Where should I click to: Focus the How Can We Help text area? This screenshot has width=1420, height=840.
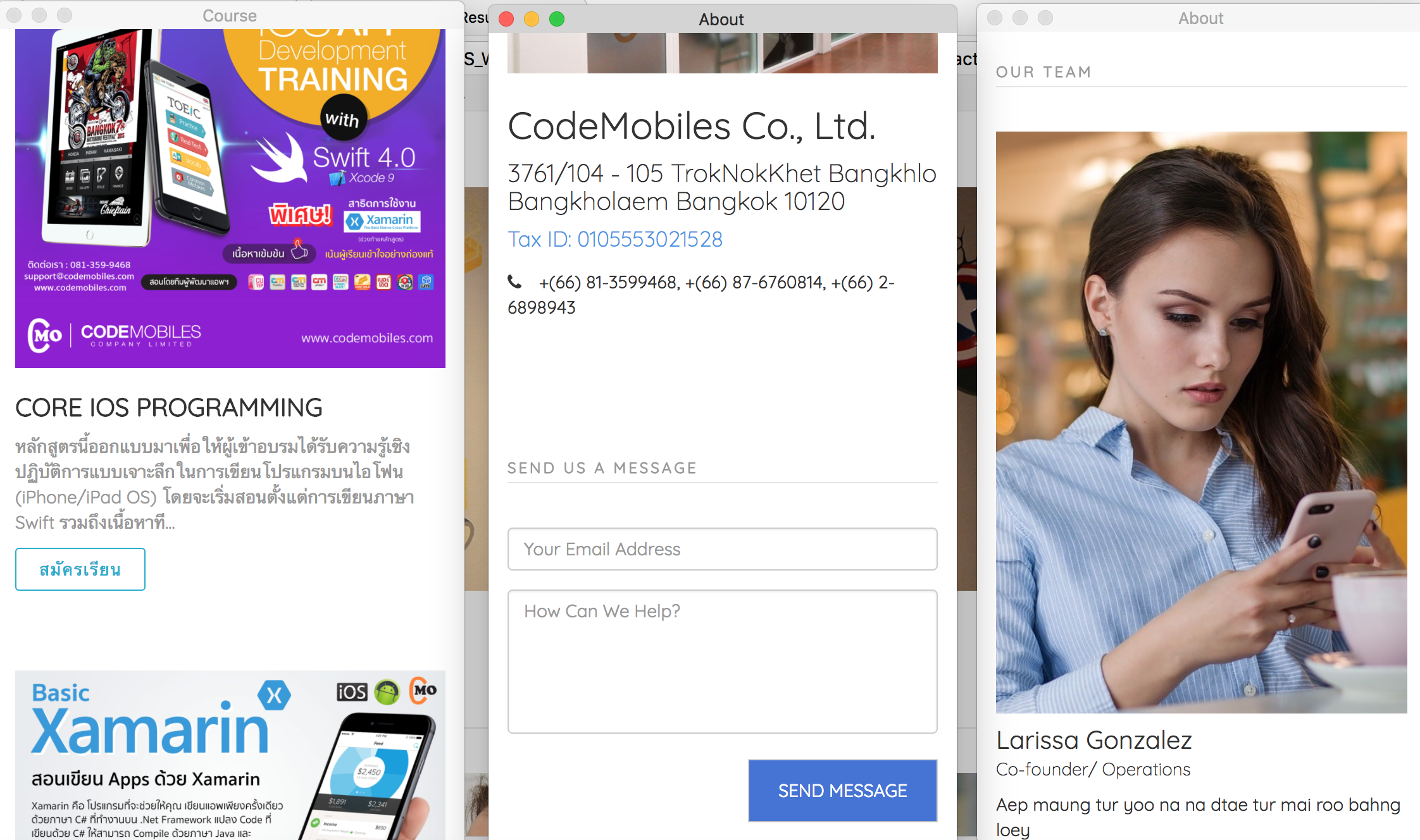click(722, 662)
